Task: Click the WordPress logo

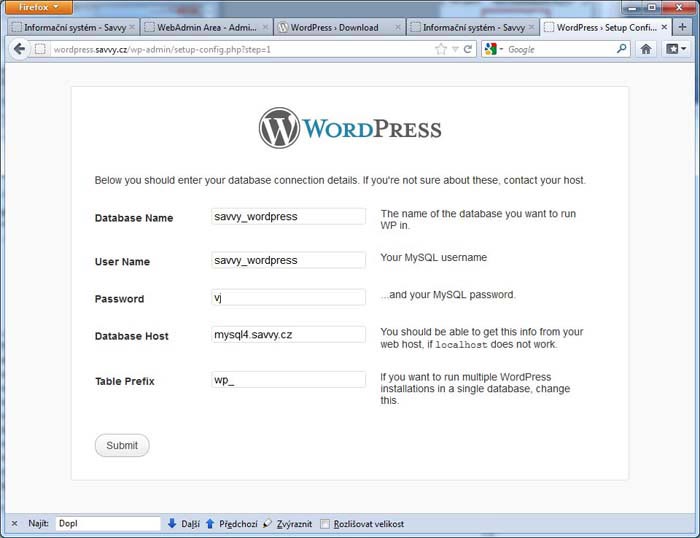Action: point(350,128)
